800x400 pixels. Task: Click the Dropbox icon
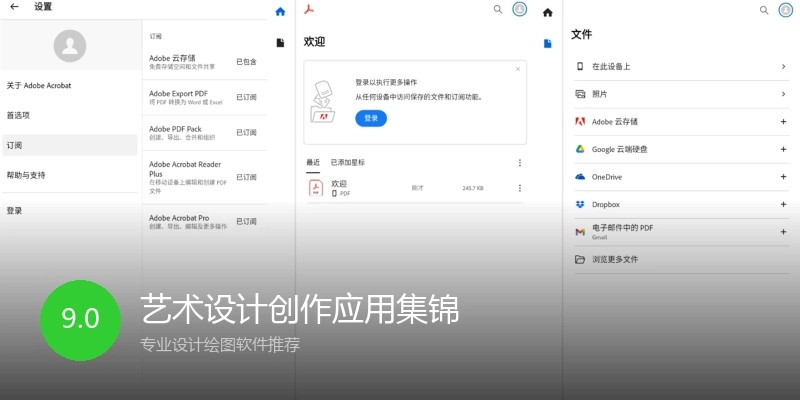580,204
